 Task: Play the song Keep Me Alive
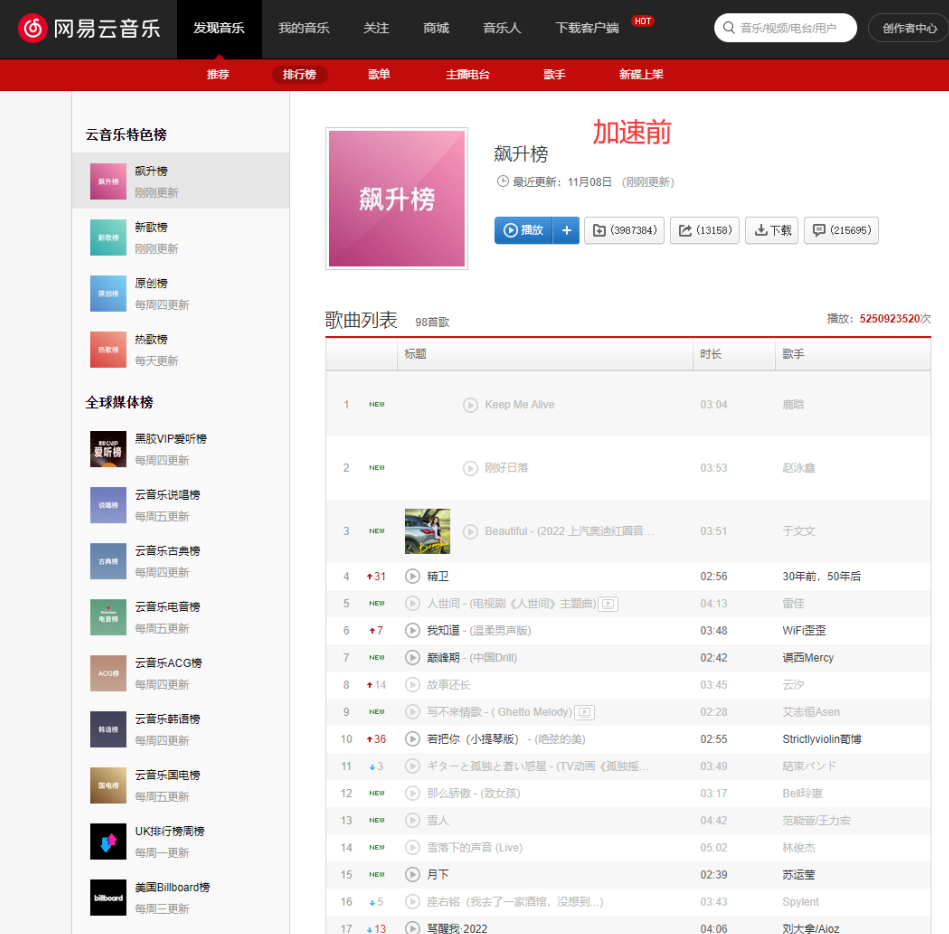click(470, 405)
